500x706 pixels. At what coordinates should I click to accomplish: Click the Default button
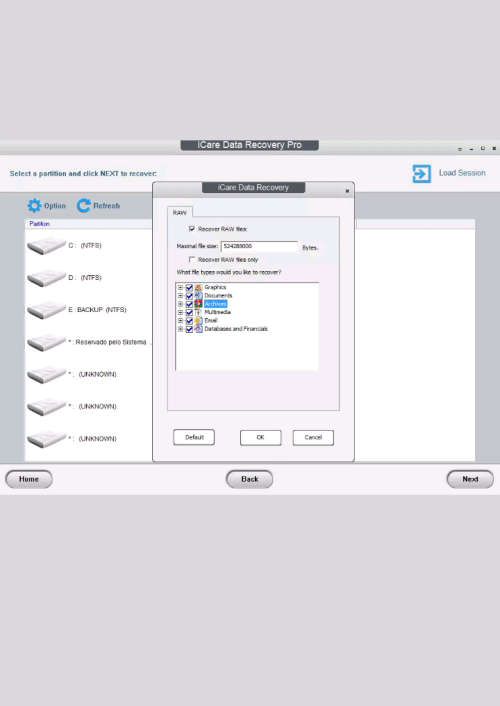[194, 437]
